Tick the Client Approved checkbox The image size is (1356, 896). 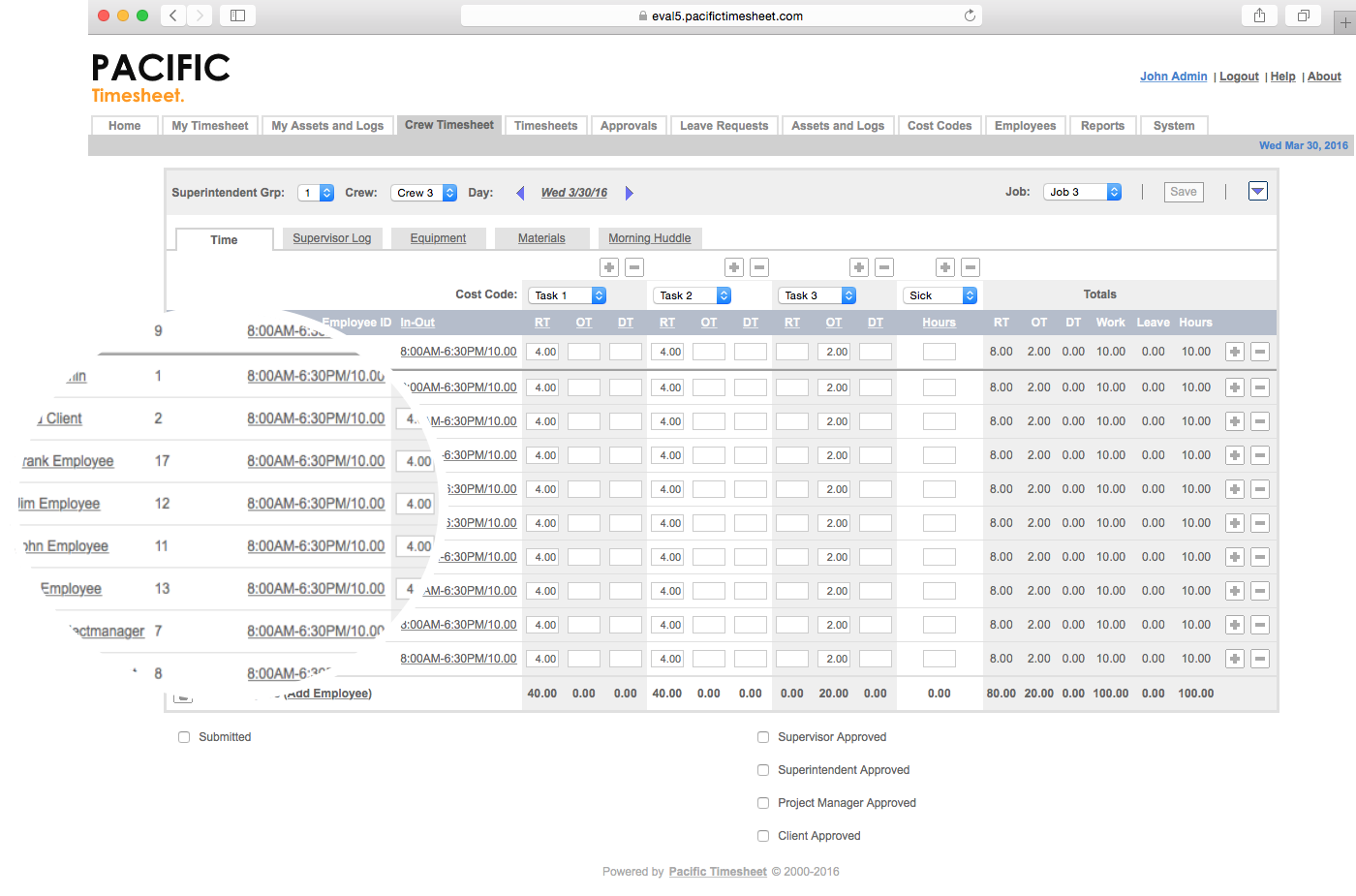click(763, 836)
